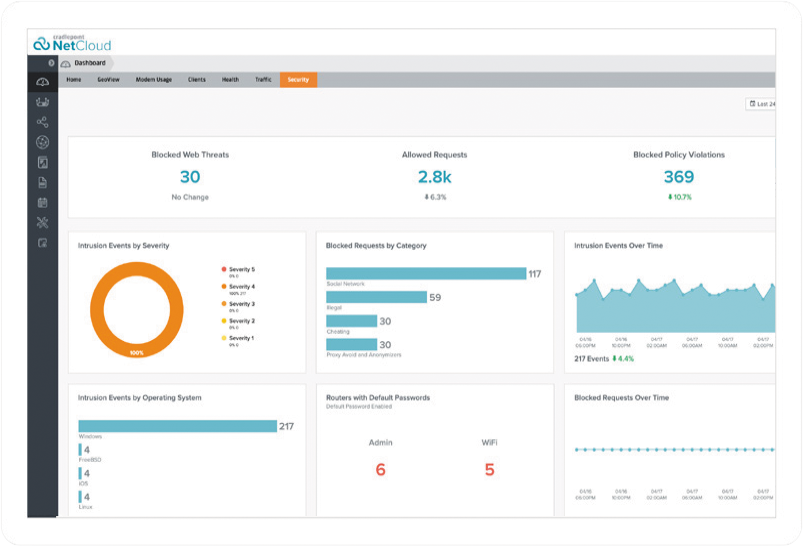Click the NetCloud logo
The height and width of the screenshot is (547, 803).
72,43
